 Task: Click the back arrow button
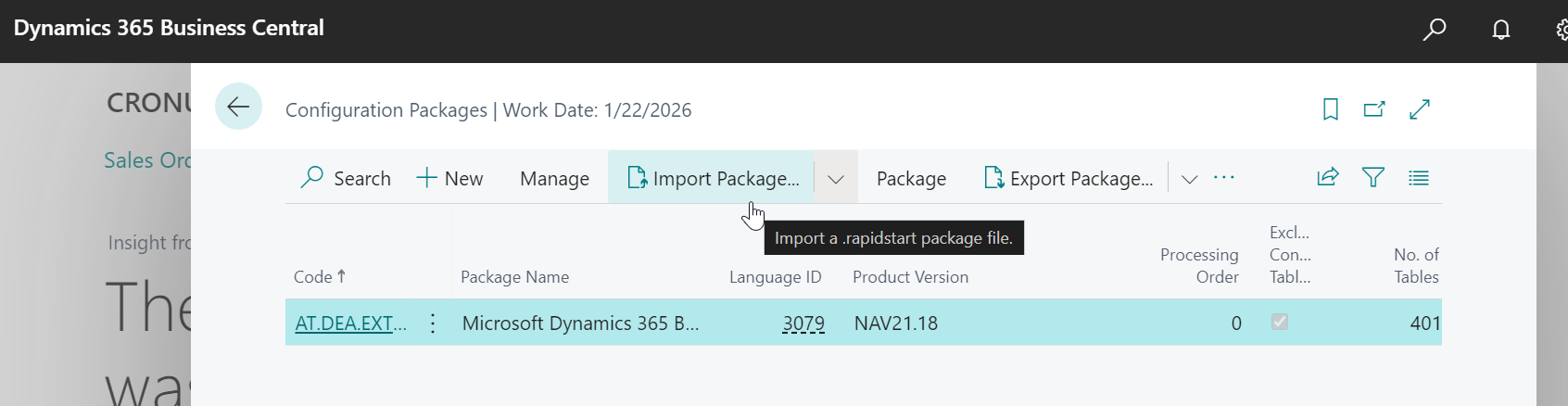[238, 107]
